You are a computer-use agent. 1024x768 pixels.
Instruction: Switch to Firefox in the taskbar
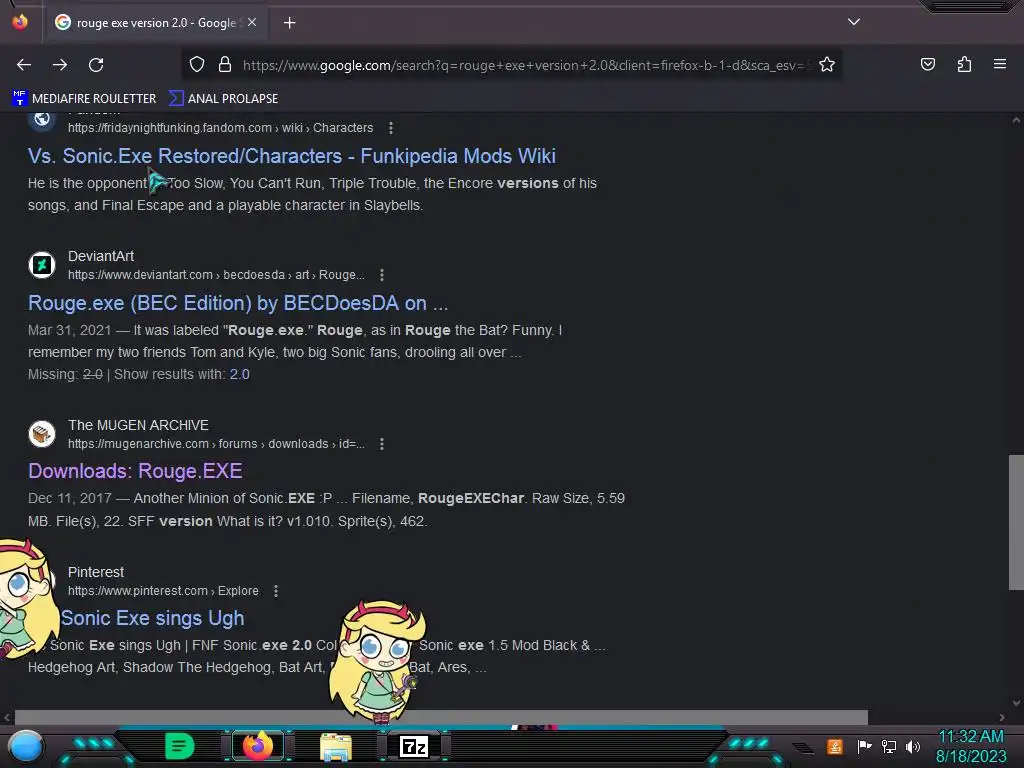pos(257,746)
